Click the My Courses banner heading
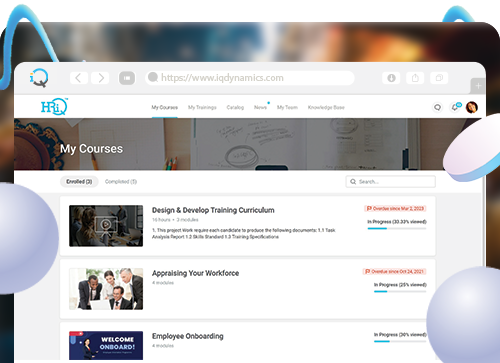The width and height of the screenshot is (500, 363). (x=91, y=149)
